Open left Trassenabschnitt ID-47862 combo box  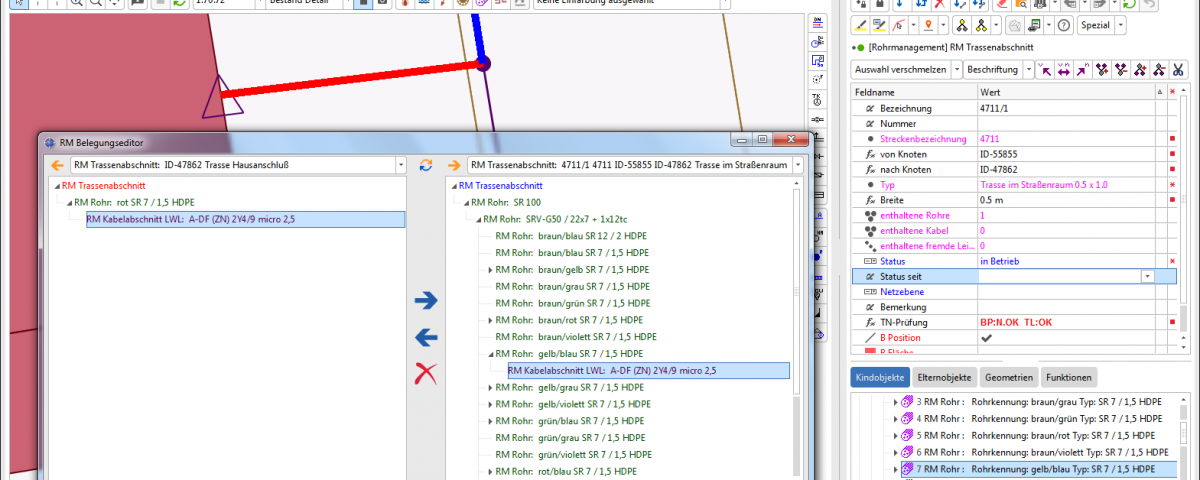click(401, 165)
